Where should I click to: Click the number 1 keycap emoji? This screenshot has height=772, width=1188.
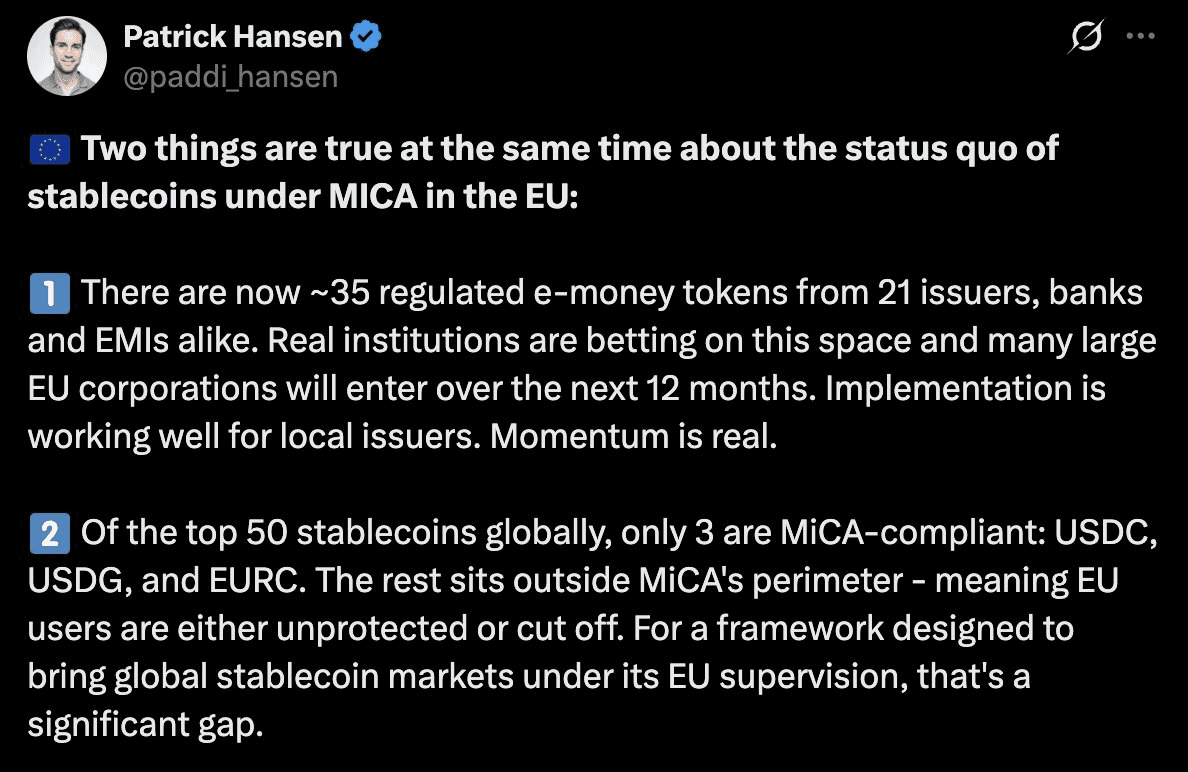(x=49, y=293)
